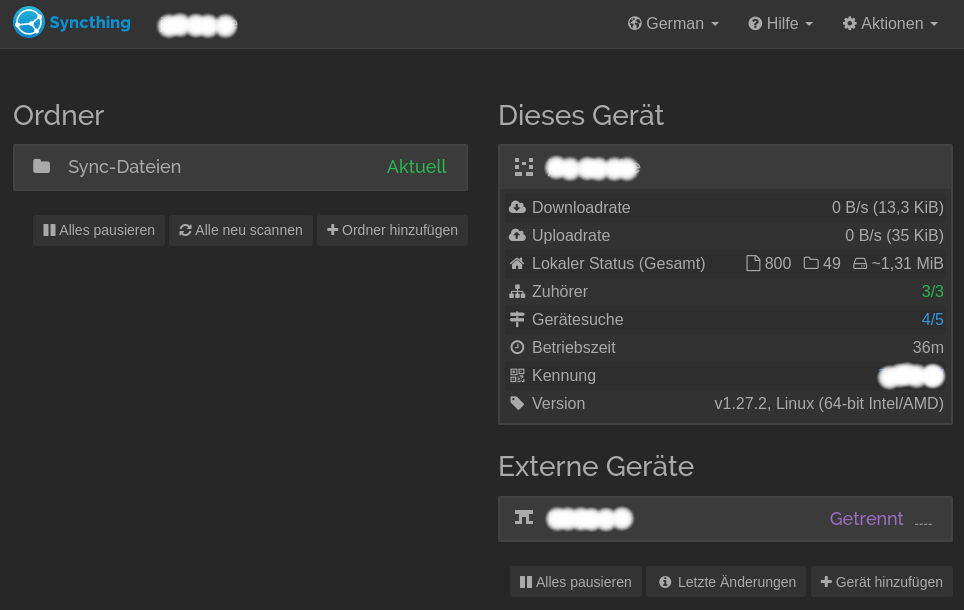Pause all external devices with Alles pausieren
This screenshot has height=610, width=964.
click(576, 582)
